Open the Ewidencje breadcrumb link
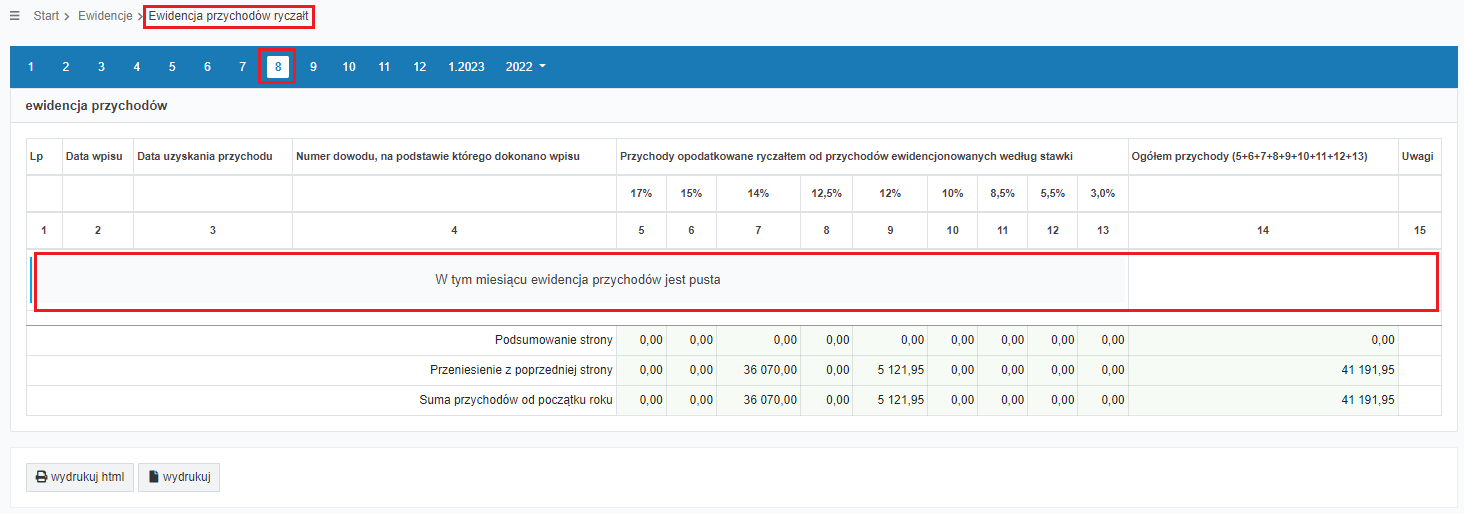 pyautogui.click(x=105, y=16)
